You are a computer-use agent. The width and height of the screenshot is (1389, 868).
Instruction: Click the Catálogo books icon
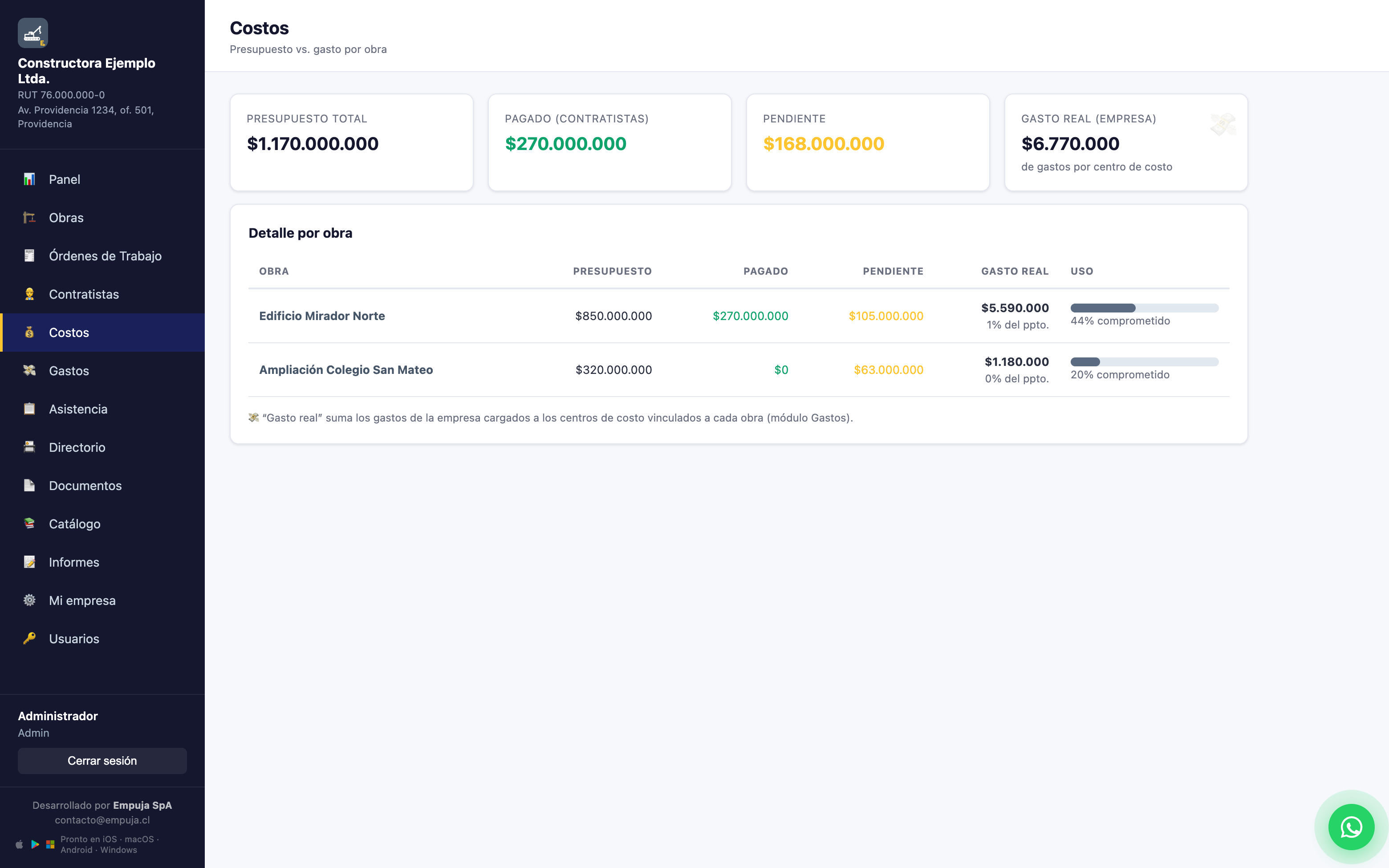[x=29, y=523]
